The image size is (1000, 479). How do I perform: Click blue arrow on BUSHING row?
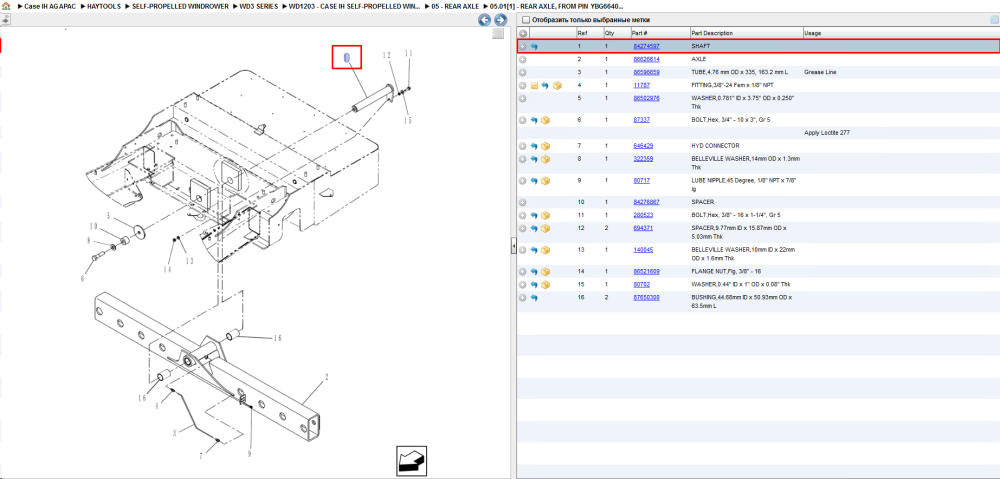(534, 298)
